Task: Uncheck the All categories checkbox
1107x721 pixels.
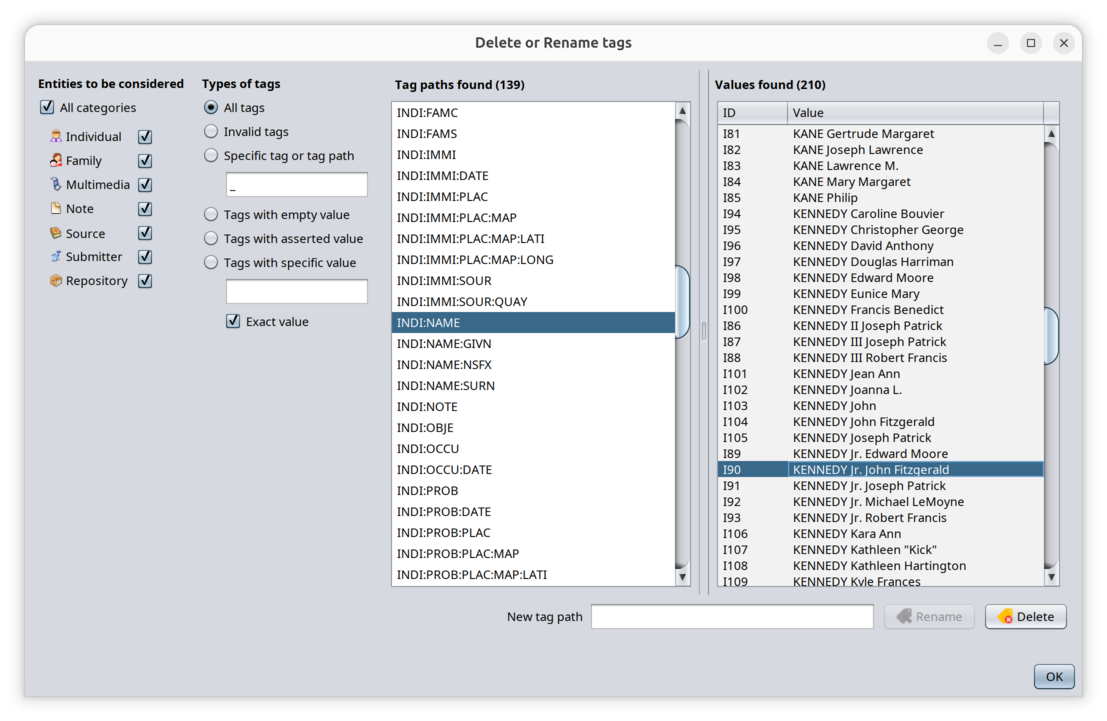Action: 47,108
